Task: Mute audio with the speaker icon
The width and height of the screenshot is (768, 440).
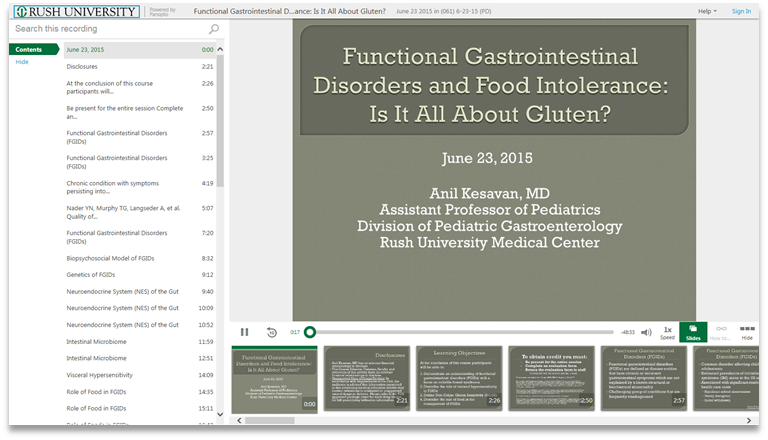Action: [647, 332]
